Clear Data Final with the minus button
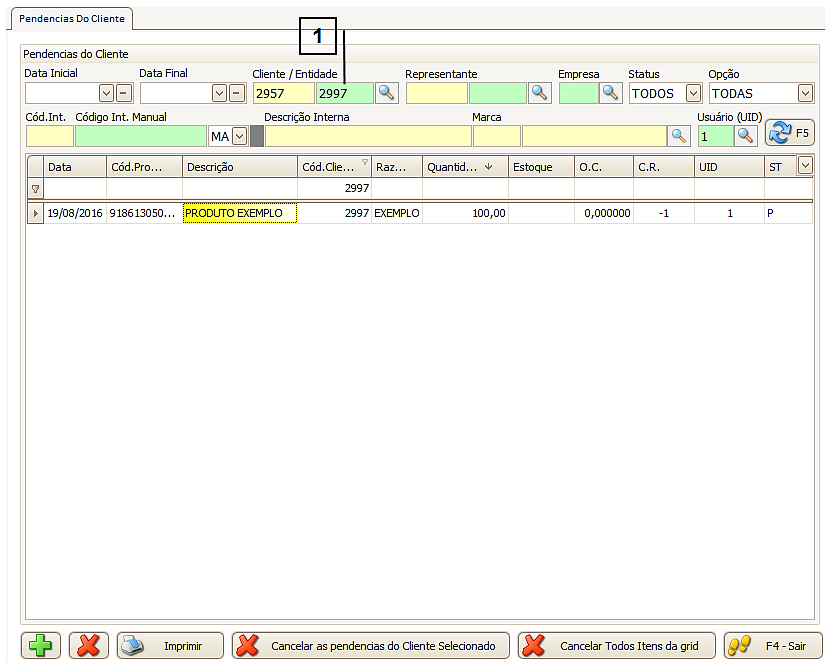Viewport: 831px width, 665px height. click(x=237, y=93)
